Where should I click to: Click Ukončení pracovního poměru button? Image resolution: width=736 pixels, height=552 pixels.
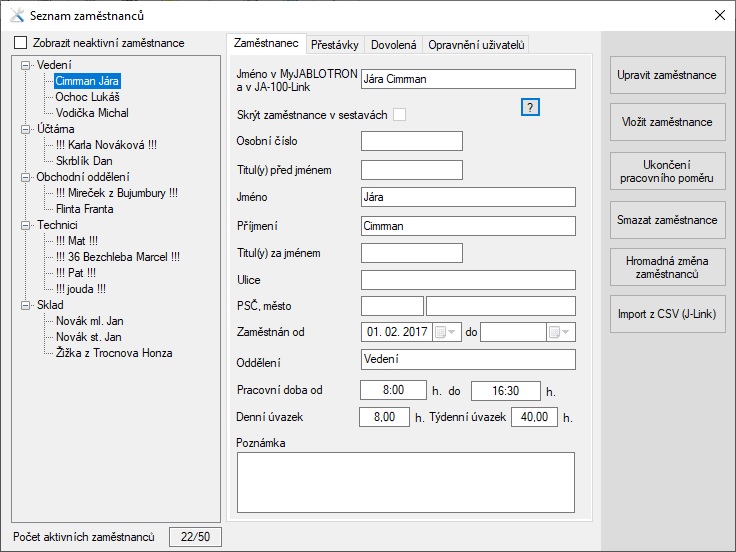pos(666,171)
